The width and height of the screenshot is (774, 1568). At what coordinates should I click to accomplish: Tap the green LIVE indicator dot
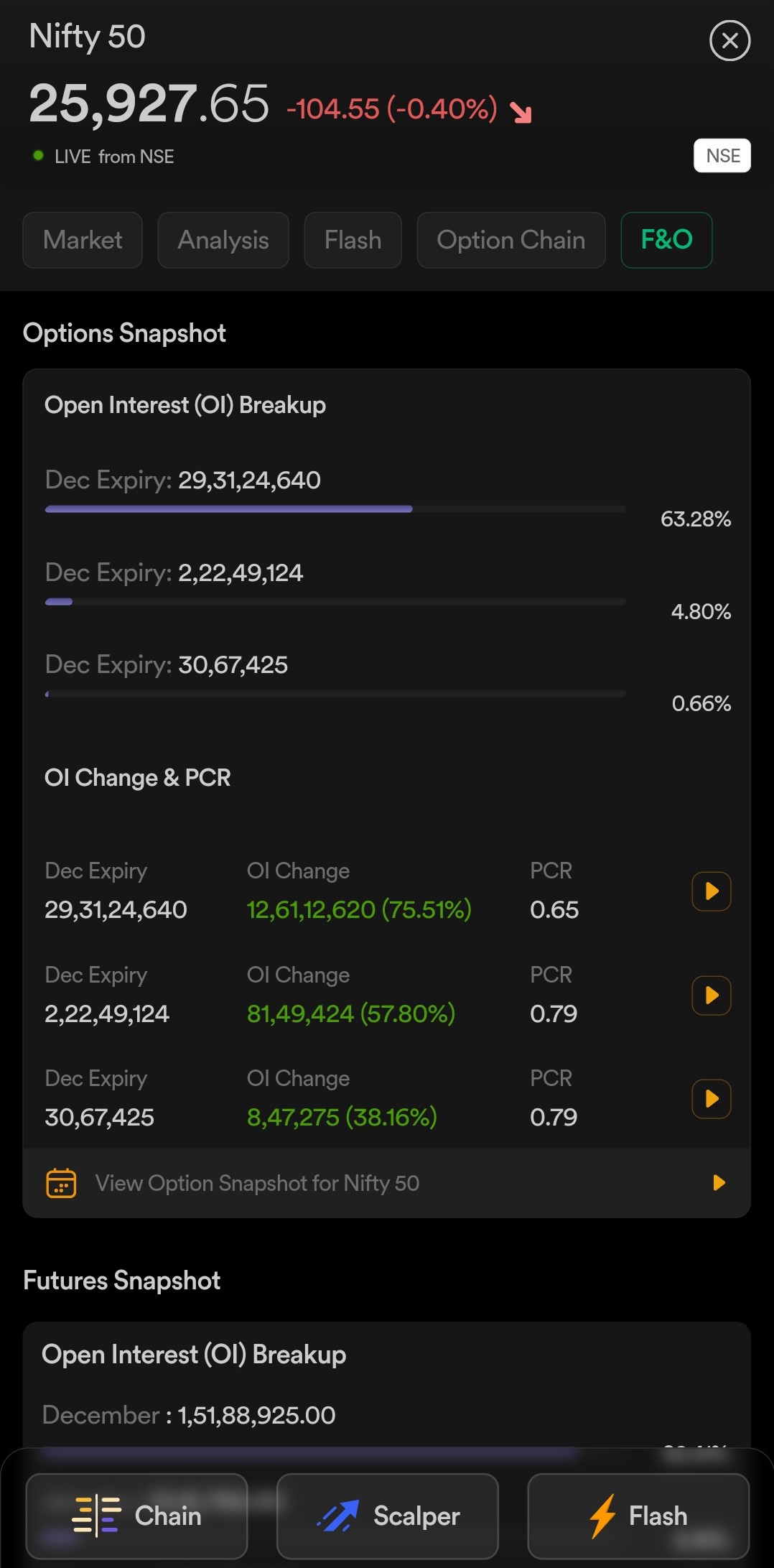coord(39,155)
